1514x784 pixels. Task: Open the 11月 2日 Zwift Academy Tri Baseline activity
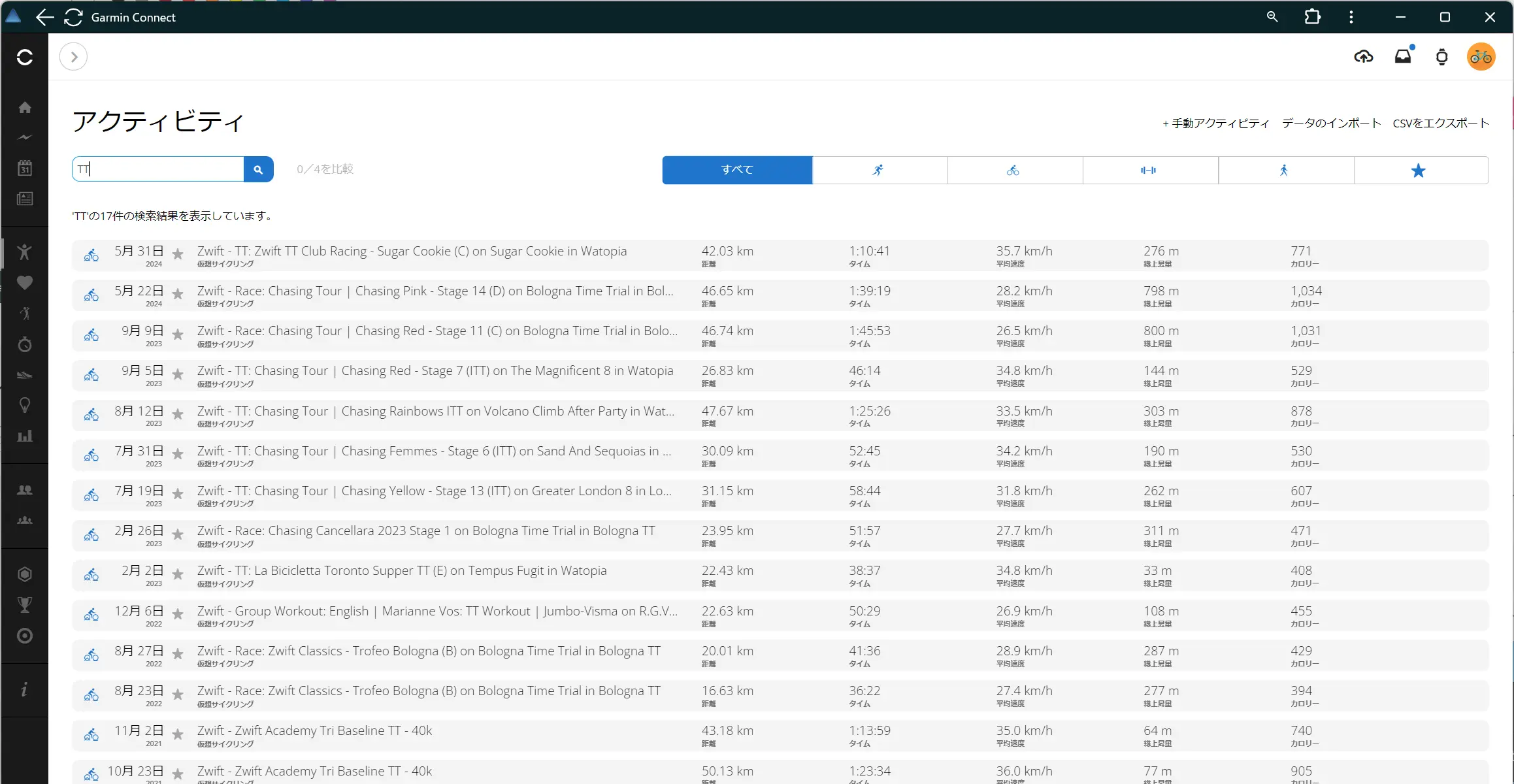(x=314, y=730)
